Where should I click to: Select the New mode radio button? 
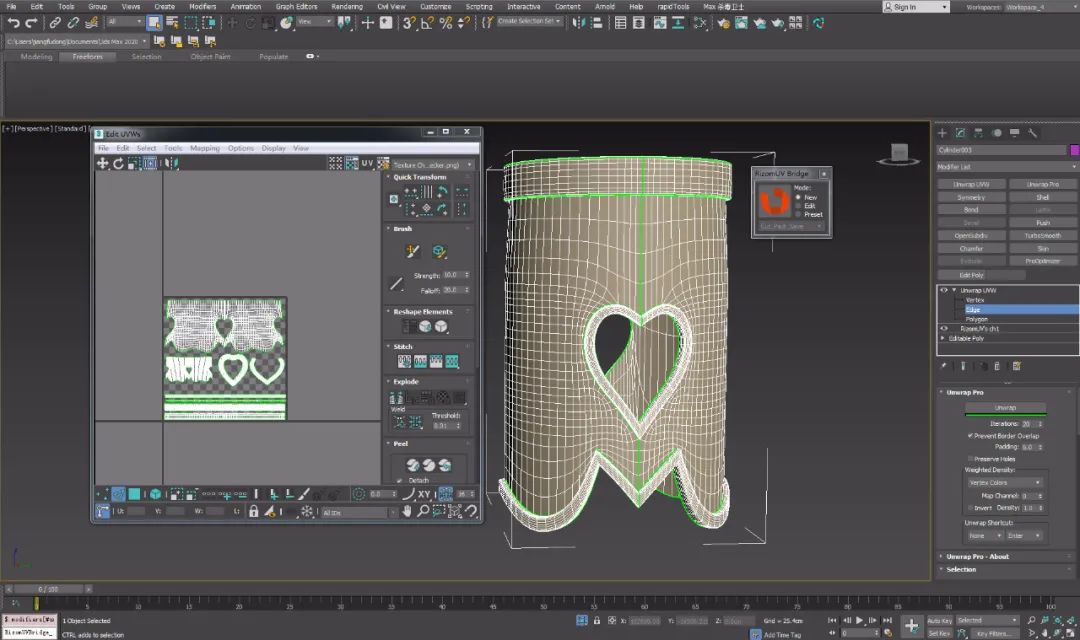[x=797, y=197]
